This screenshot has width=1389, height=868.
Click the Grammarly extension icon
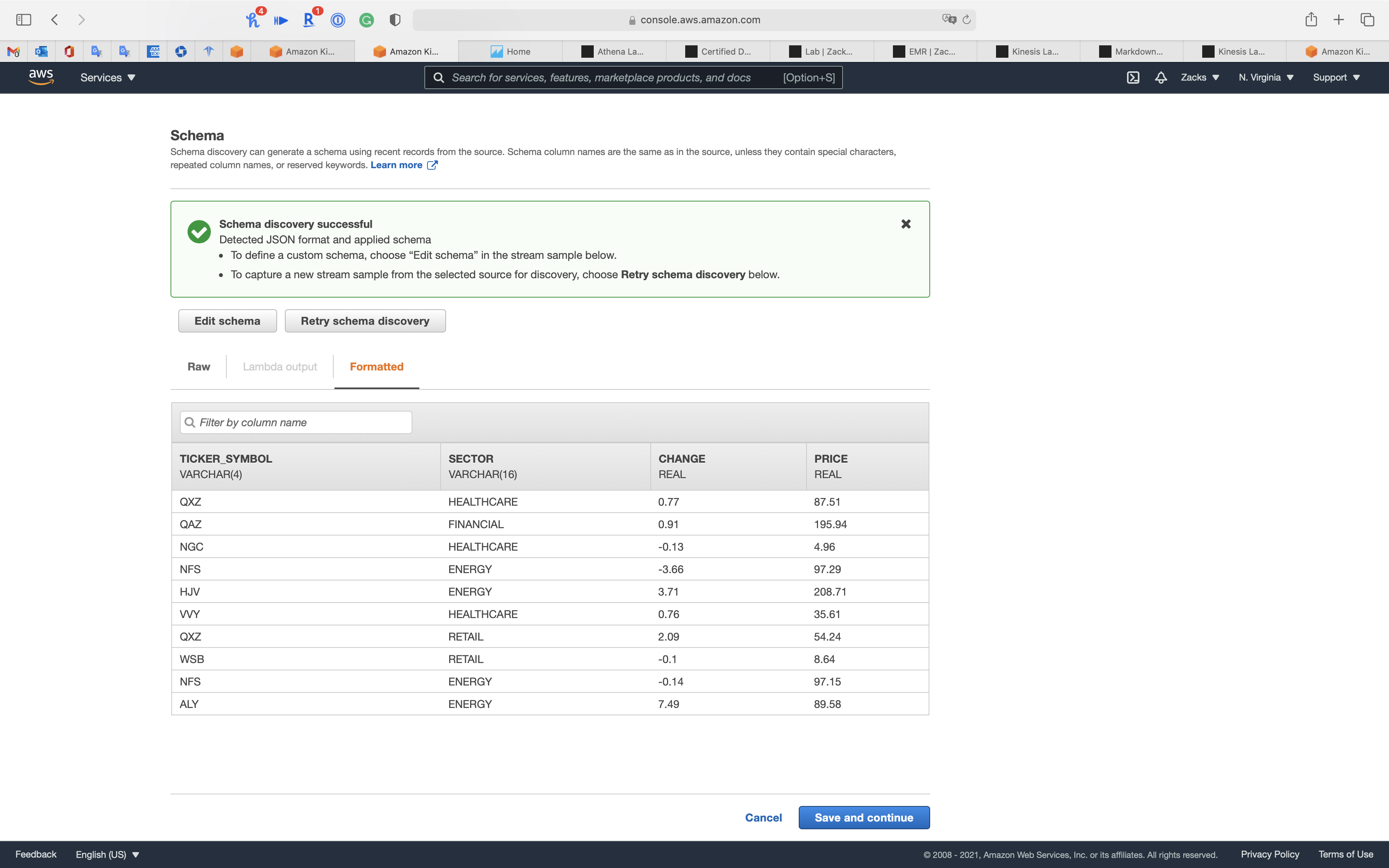(366, 20)
